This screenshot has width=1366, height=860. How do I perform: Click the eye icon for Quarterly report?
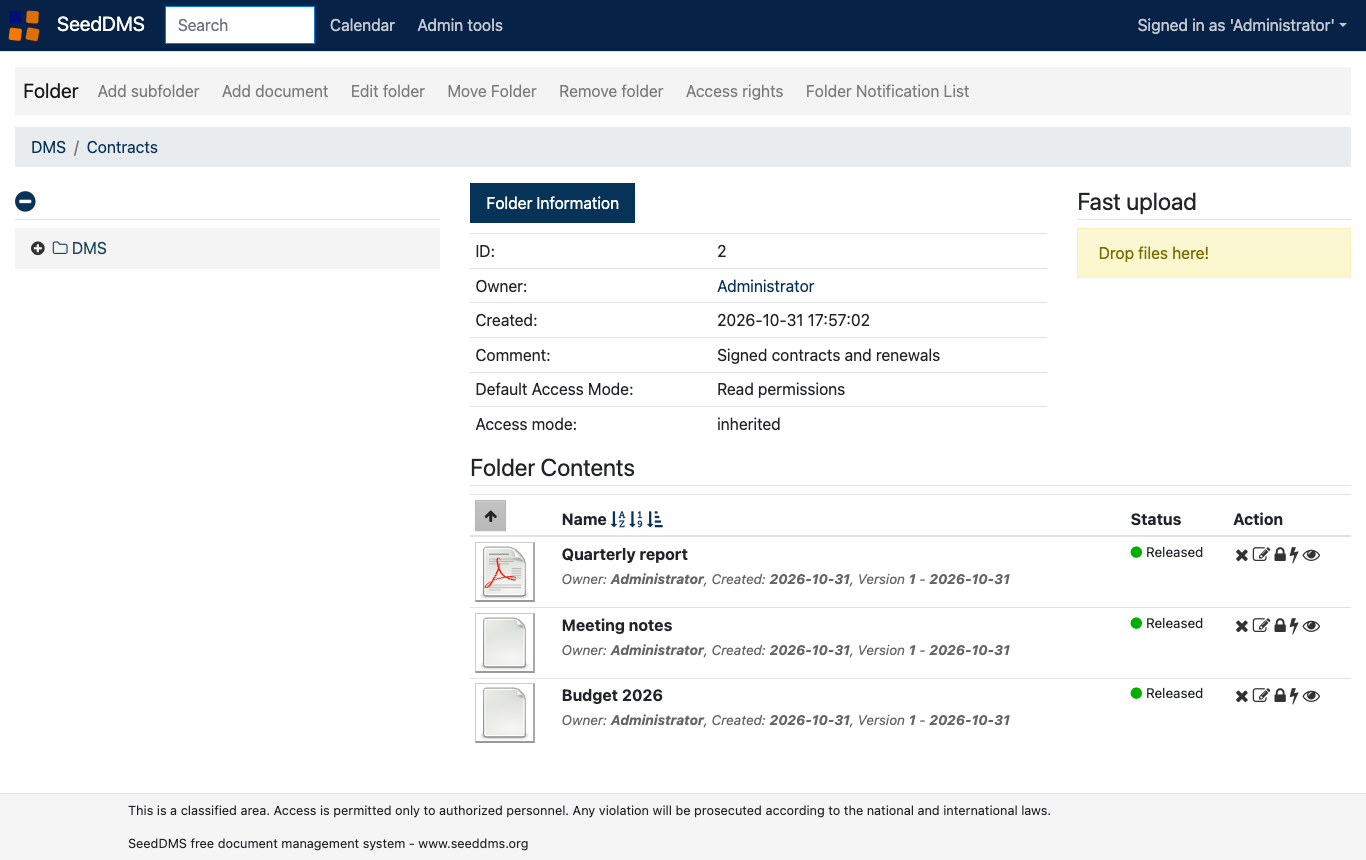(x=1312, y=555)
